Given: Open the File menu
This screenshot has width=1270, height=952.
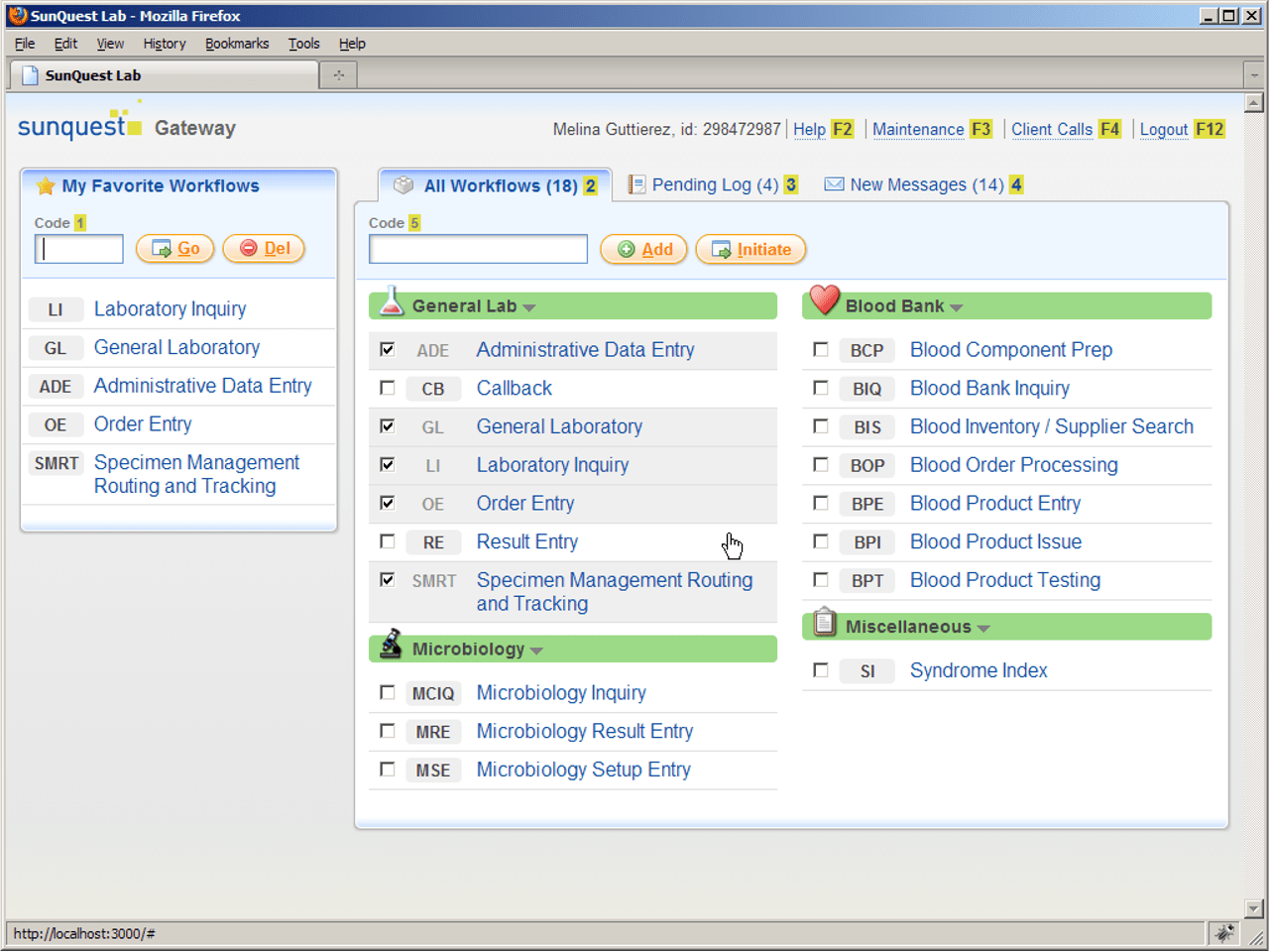Looking at the screenshot, I should pyautogui.click(x=25, y=44).
